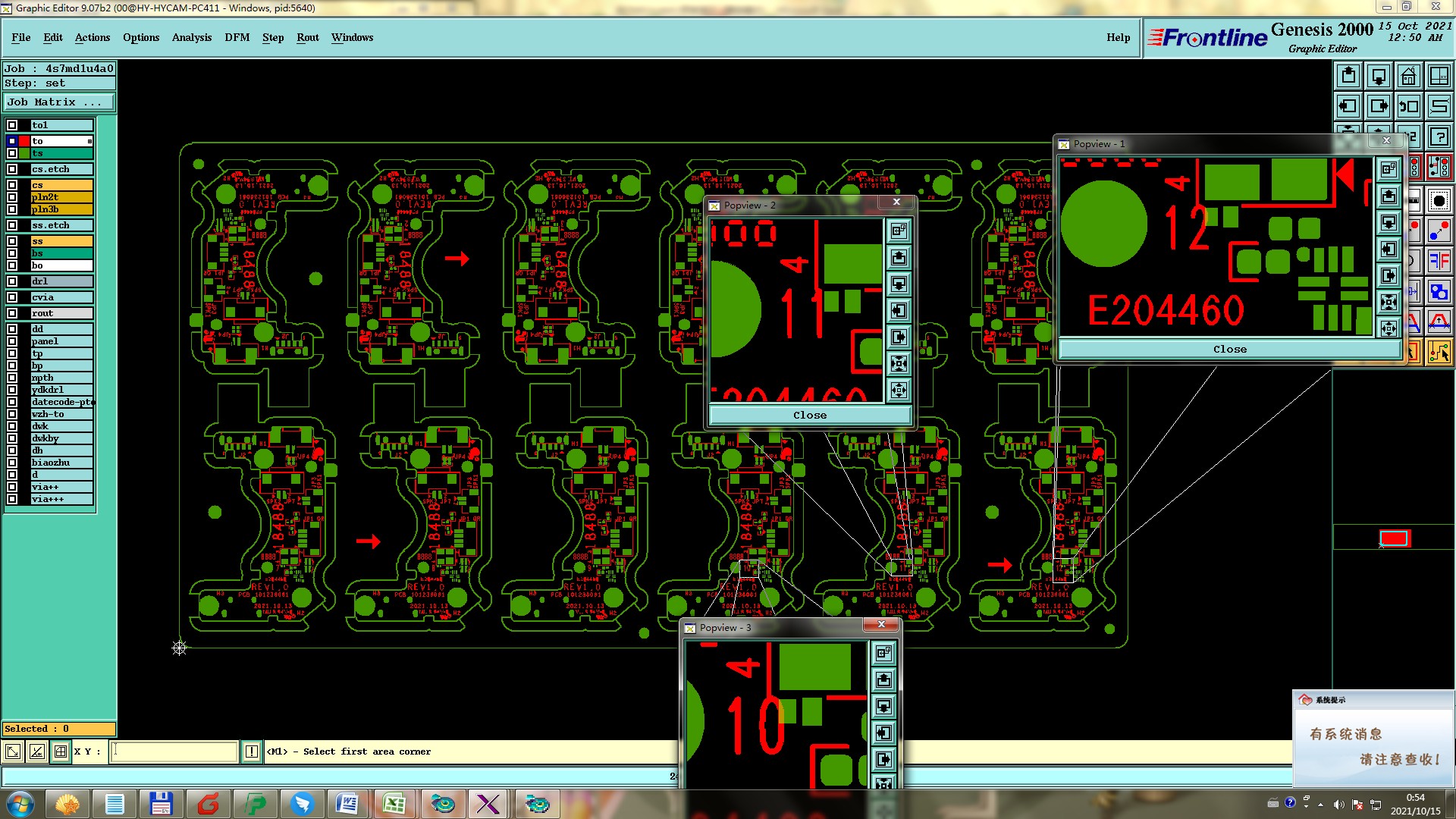Click the question mark help tool icon
The height and width of the screenshot is (819, 1456).
click(x=1439, y=136)
